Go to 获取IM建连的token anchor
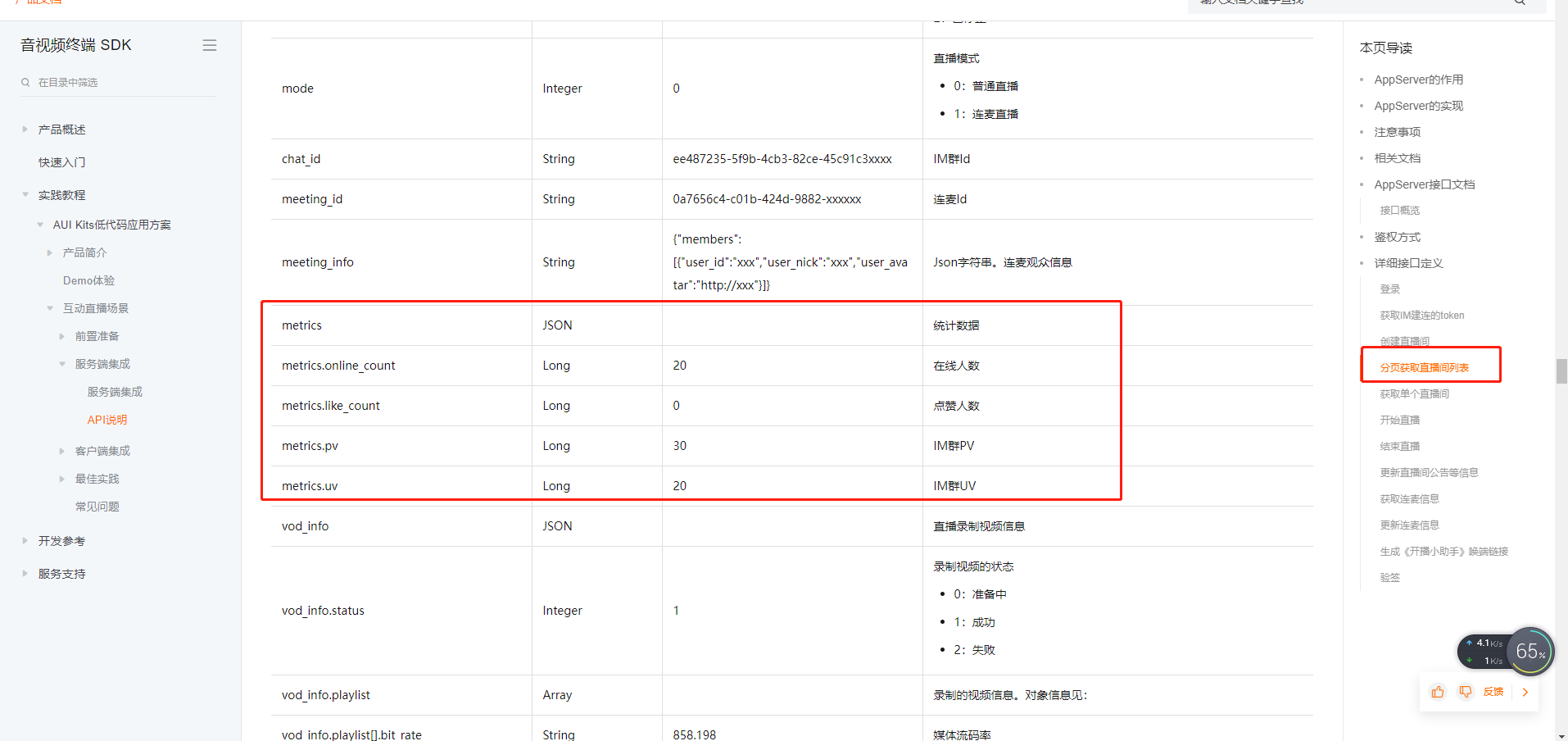Image resolution: width=1568 pixels, height=741 pixels. coord(1421,316)
